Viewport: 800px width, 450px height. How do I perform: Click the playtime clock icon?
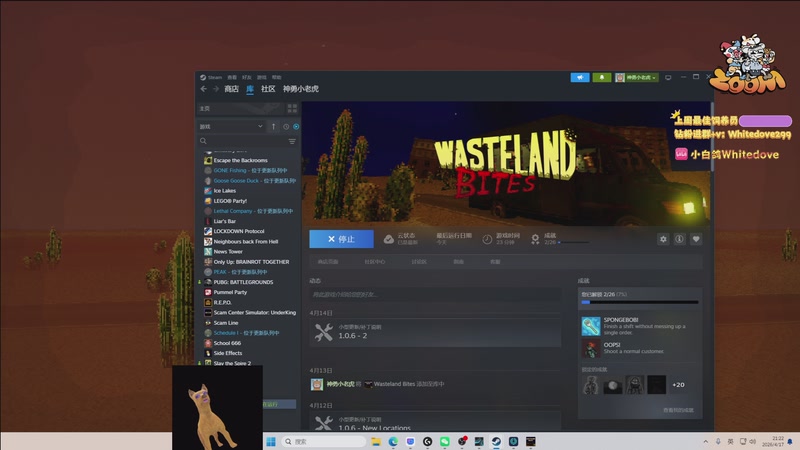pyautogui.click(x=487, y=239)
